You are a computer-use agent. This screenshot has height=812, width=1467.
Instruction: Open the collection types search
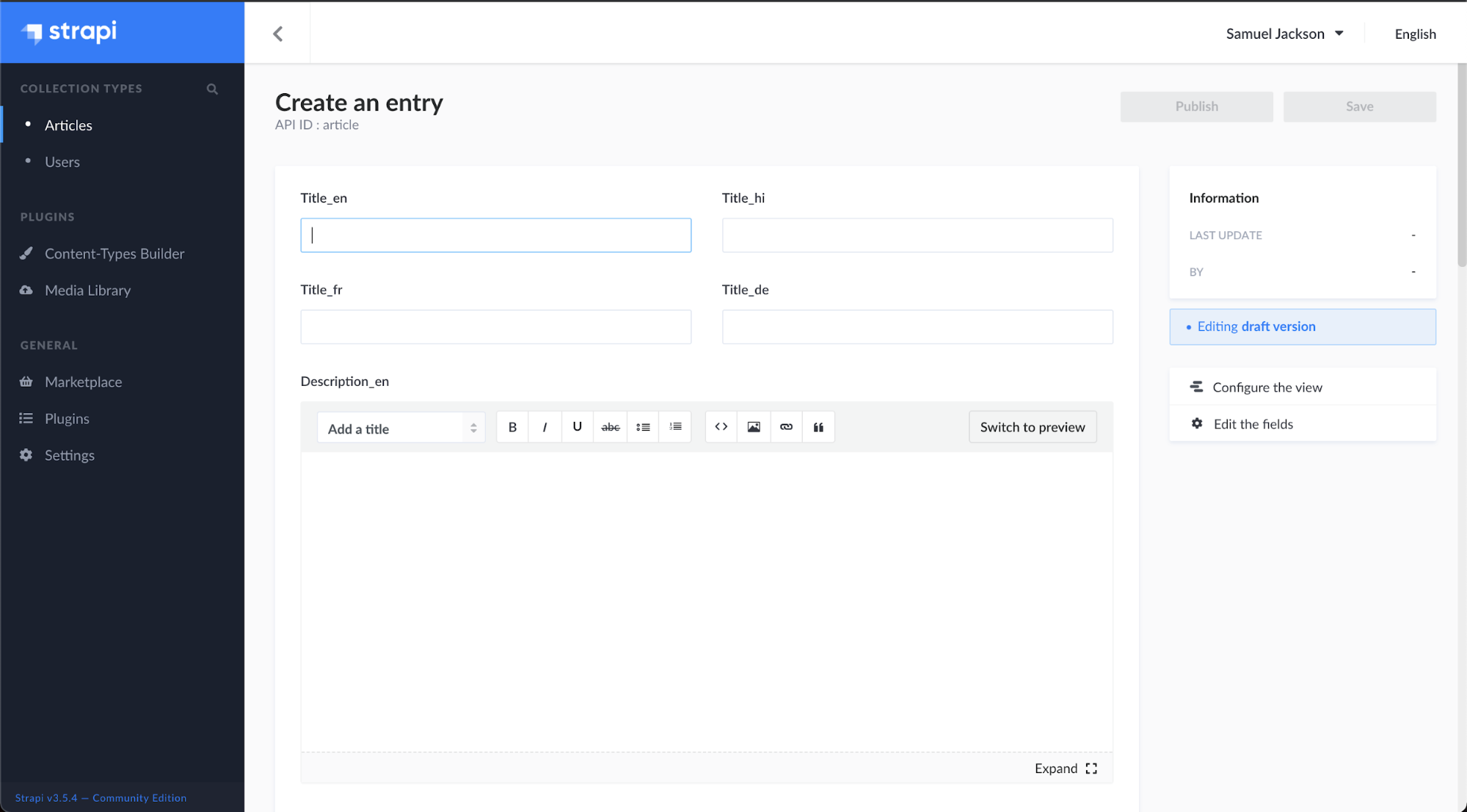pyautogui.click(x=212, y=89)
